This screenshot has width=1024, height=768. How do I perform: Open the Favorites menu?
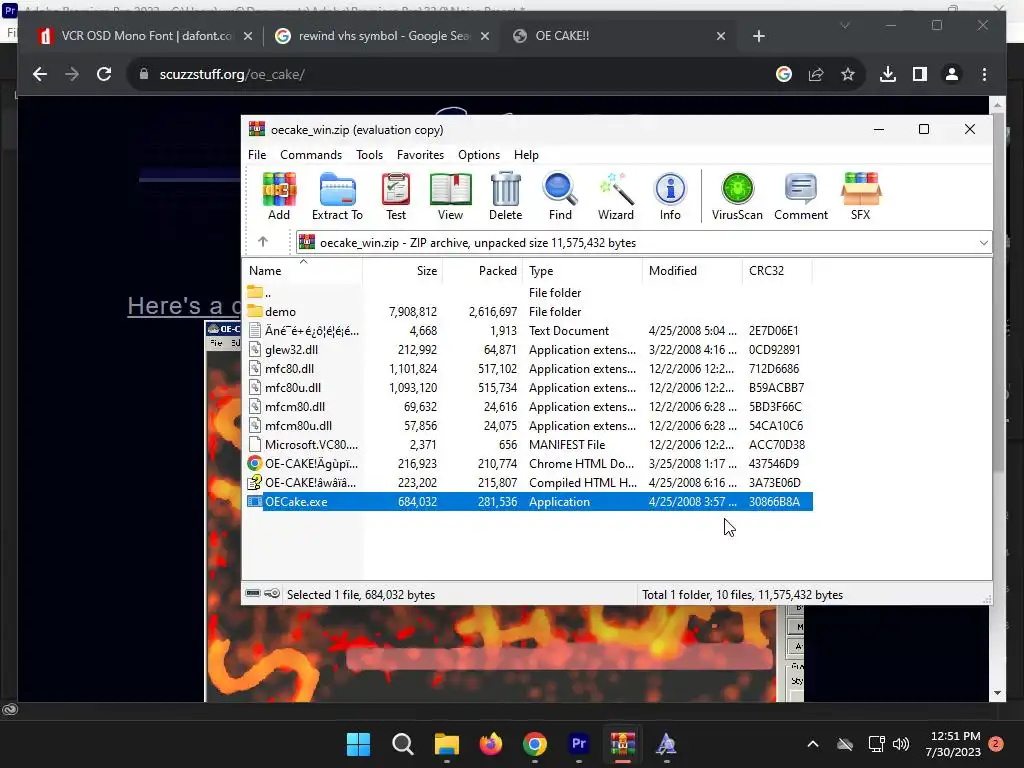pyautogui.click(x=420, y=155)
